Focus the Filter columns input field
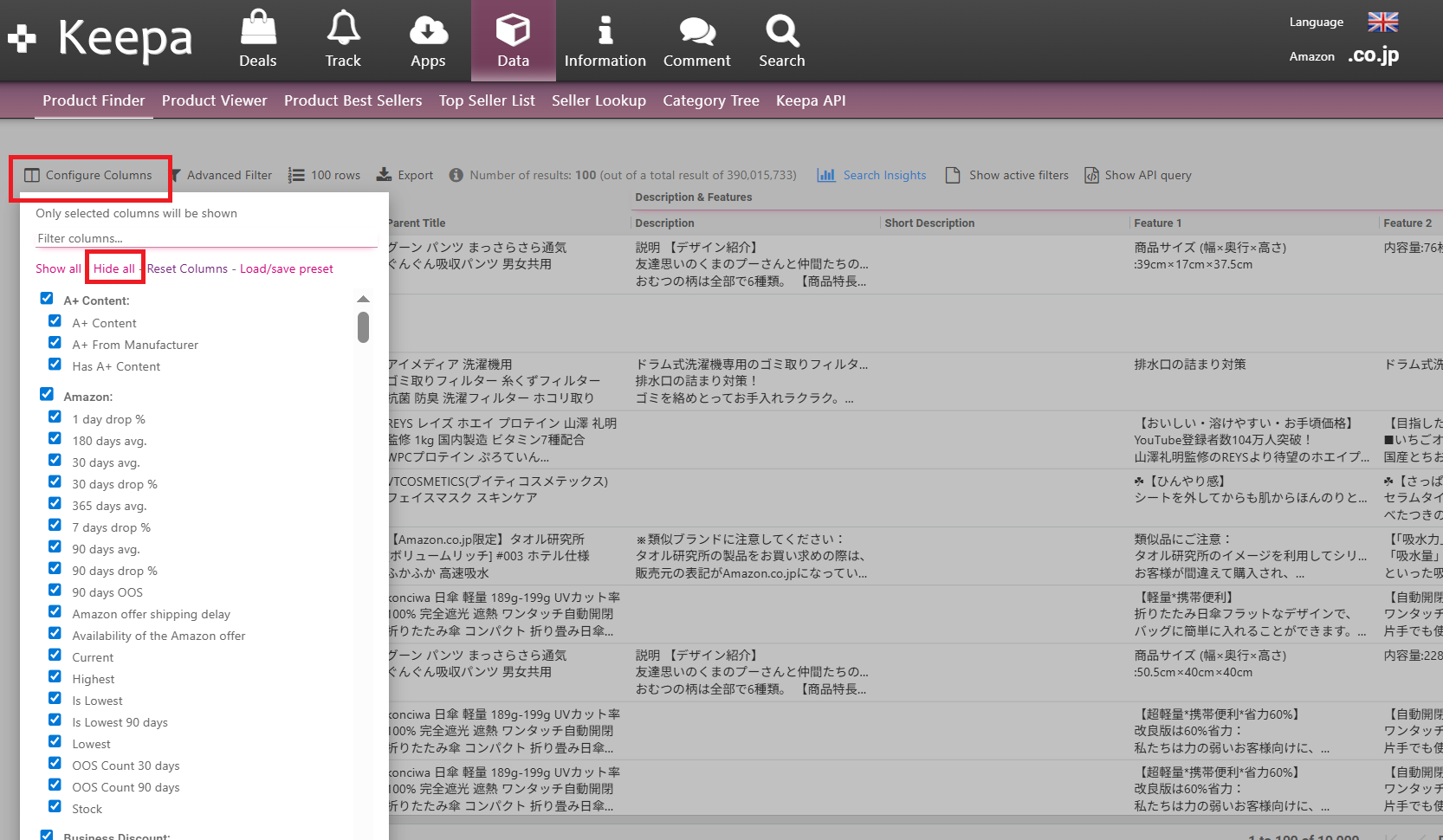This screenshot has width=1443, height=840. coord(206,238)
